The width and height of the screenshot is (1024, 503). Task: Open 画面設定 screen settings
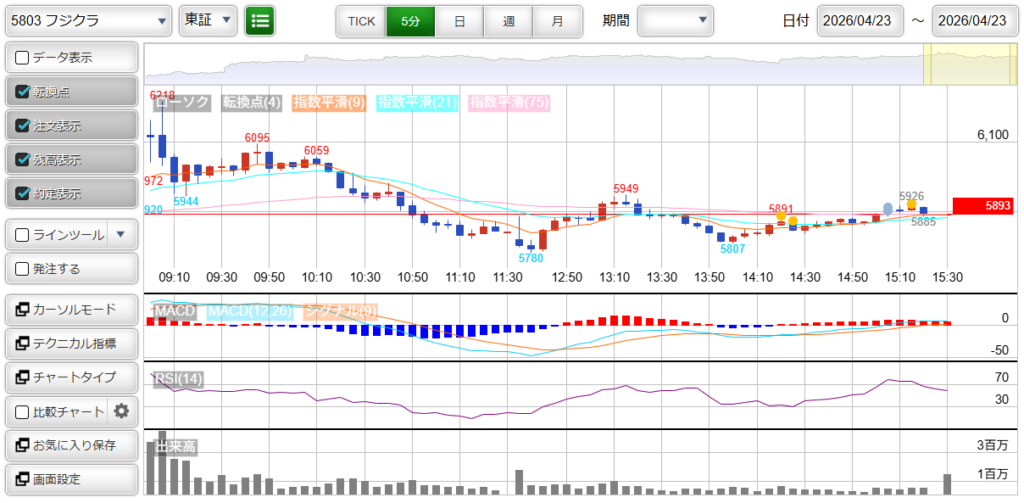[x=71, y=479]
